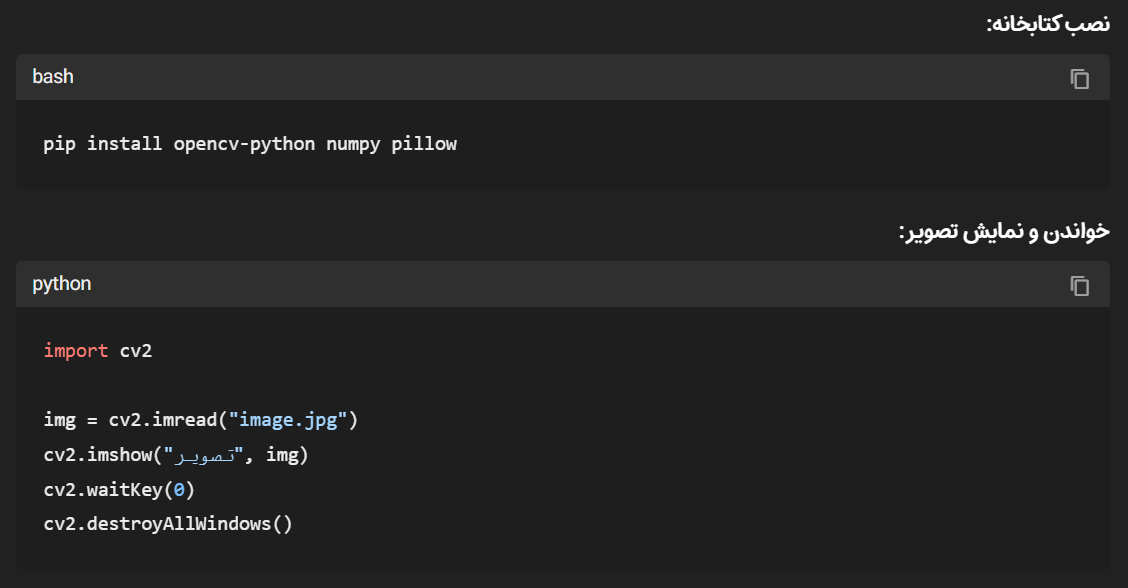Click the python language label
1128x588 pixels.
pos(61,284)
